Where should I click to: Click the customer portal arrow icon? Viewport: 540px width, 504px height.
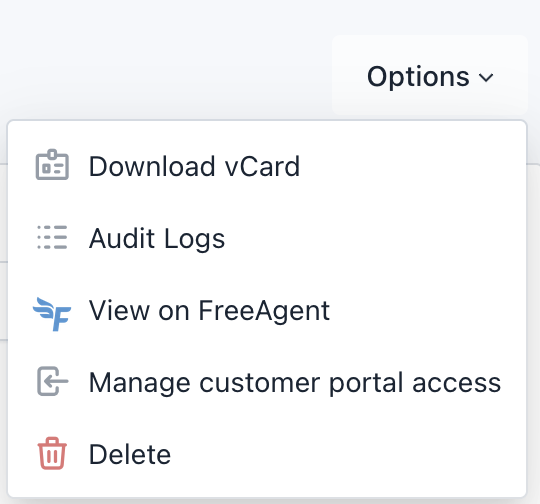click(52, 381)
